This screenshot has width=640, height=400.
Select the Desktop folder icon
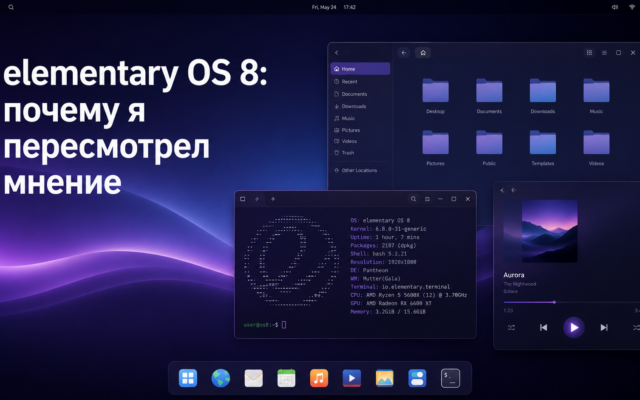coord(436,91)
